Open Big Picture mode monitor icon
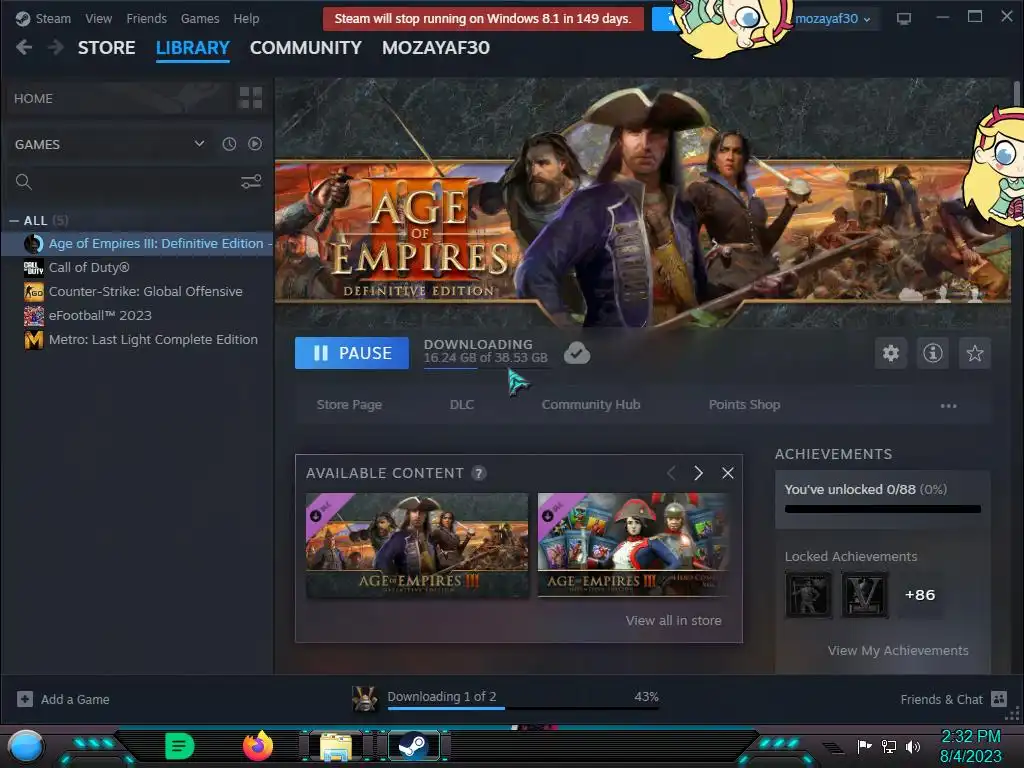Viewport: 1024px width, 768px height. (x=904, y=18)
